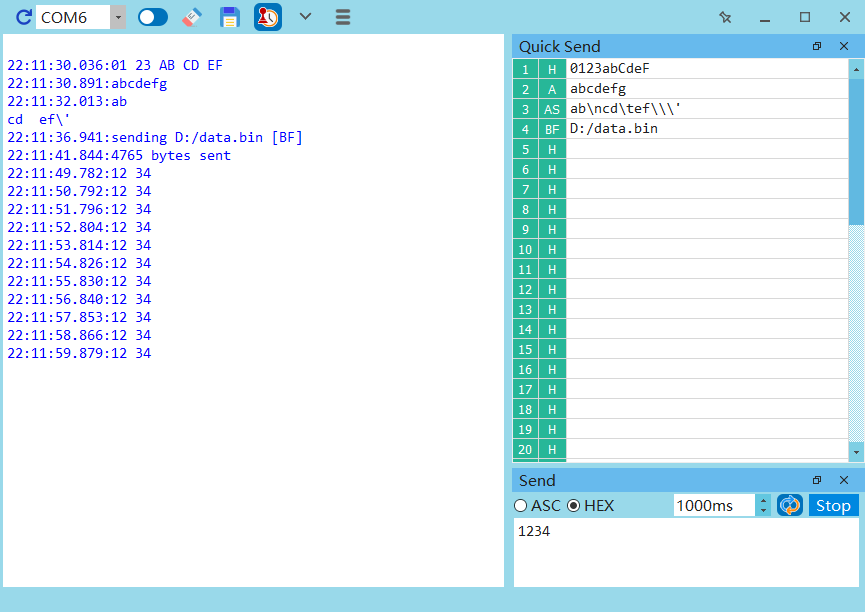Image resolution: width=865 pixels, height=612 pixels.
Task: Click the 22:11:59.879 log entry
Action: pyautogui.click(x=79, y=353)
